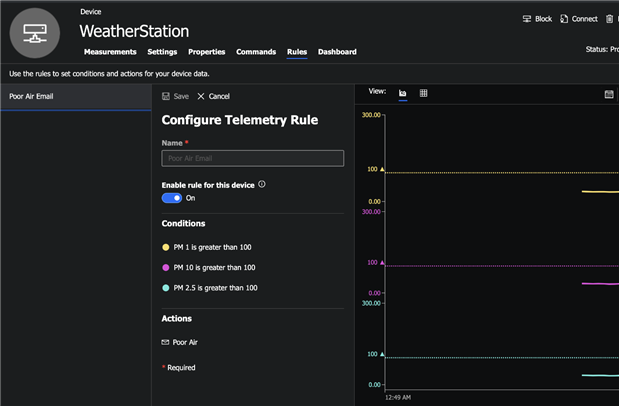Image resolution: width=619 pixels, height=406 pixels.
Task: Click the Name input field
Action: coord(252,158)
